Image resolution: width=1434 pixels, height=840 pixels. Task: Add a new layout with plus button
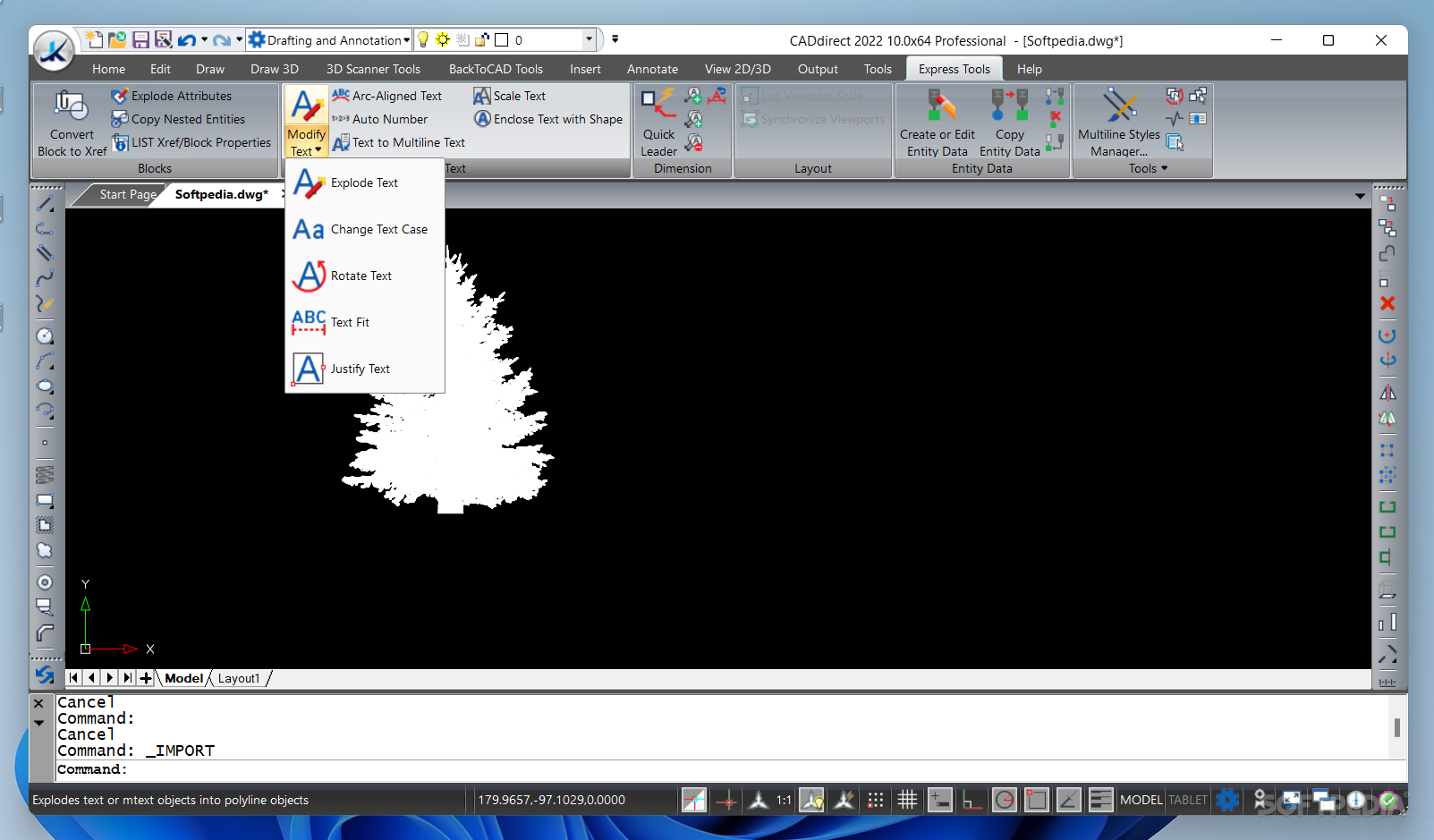[x=146, y=678]
